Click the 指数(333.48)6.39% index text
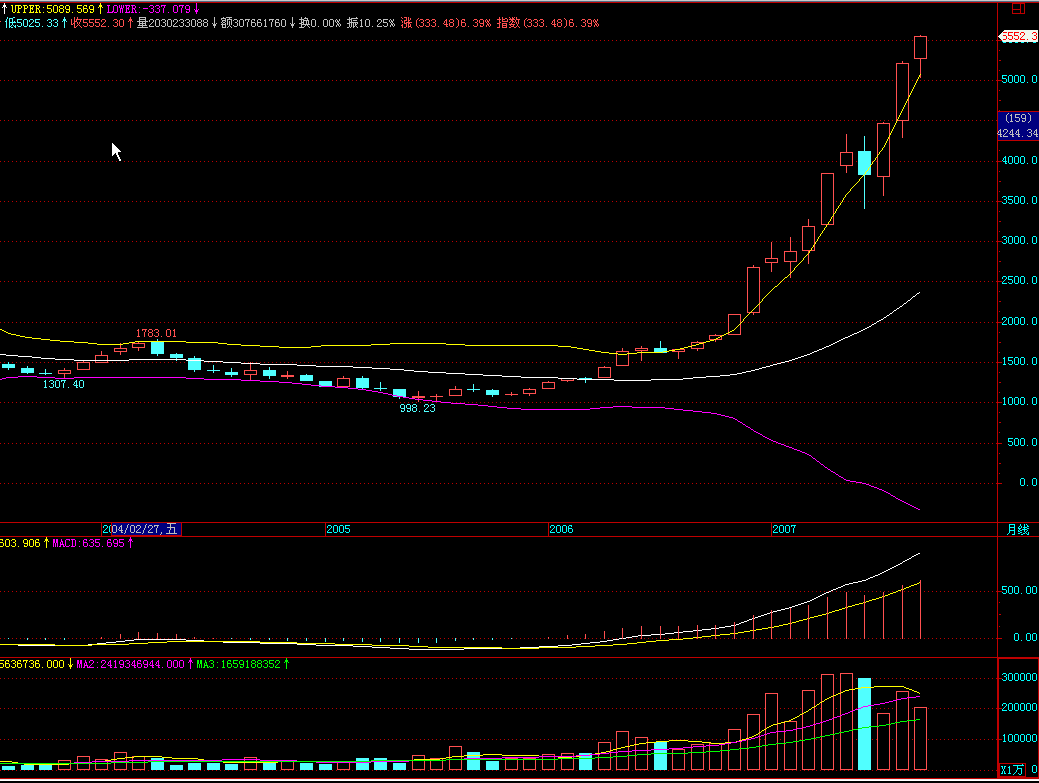 (547, 23)
